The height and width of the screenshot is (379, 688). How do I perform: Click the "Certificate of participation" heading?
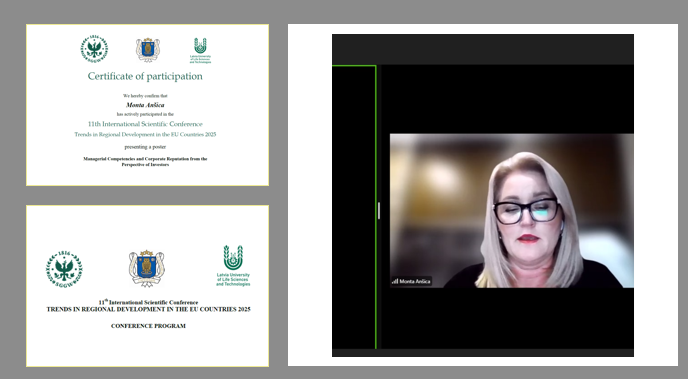tap(145, 76)
